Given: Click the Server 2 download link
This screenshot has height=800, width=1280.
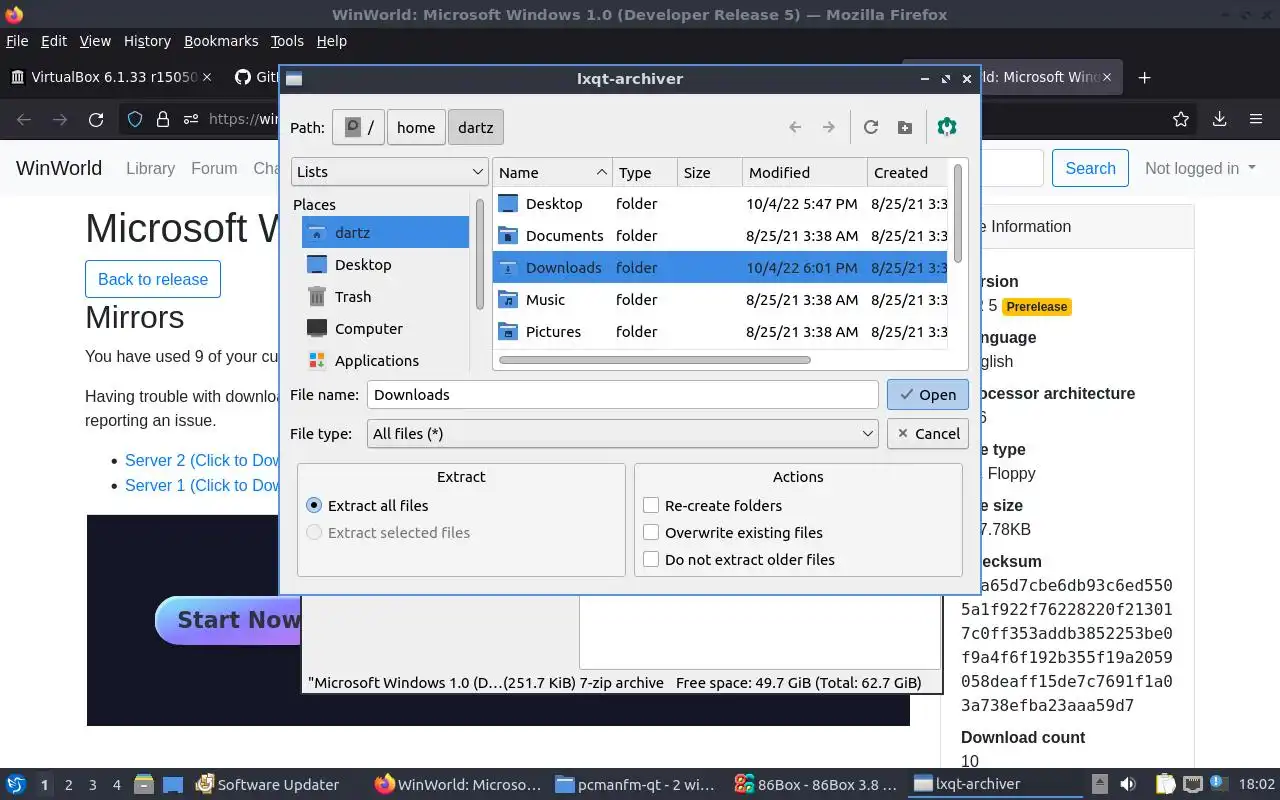Looking at the screenshot, I should 201,460.
